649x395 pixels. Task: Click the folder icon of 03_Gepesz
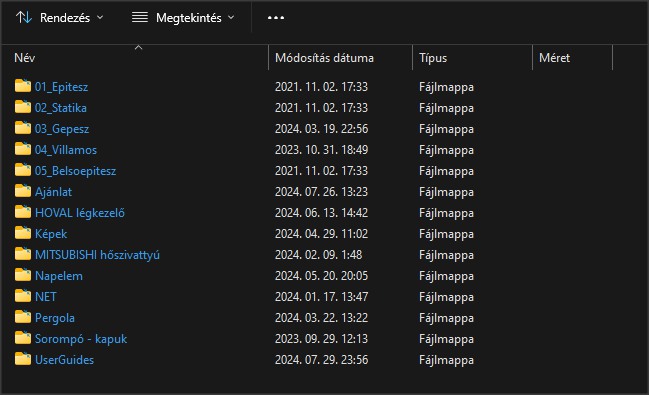pyautogui.click(x=23, y=128)
